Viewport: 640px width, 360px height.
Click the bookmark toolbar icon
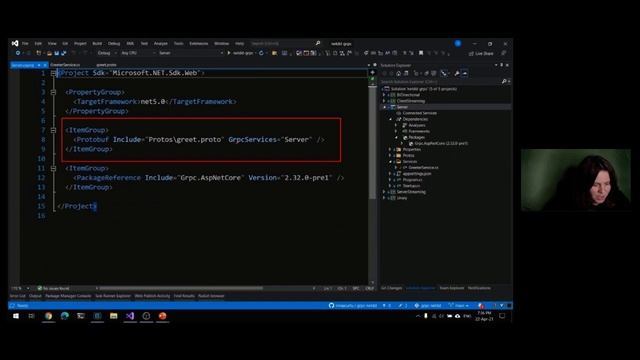[x=421, y=53]
